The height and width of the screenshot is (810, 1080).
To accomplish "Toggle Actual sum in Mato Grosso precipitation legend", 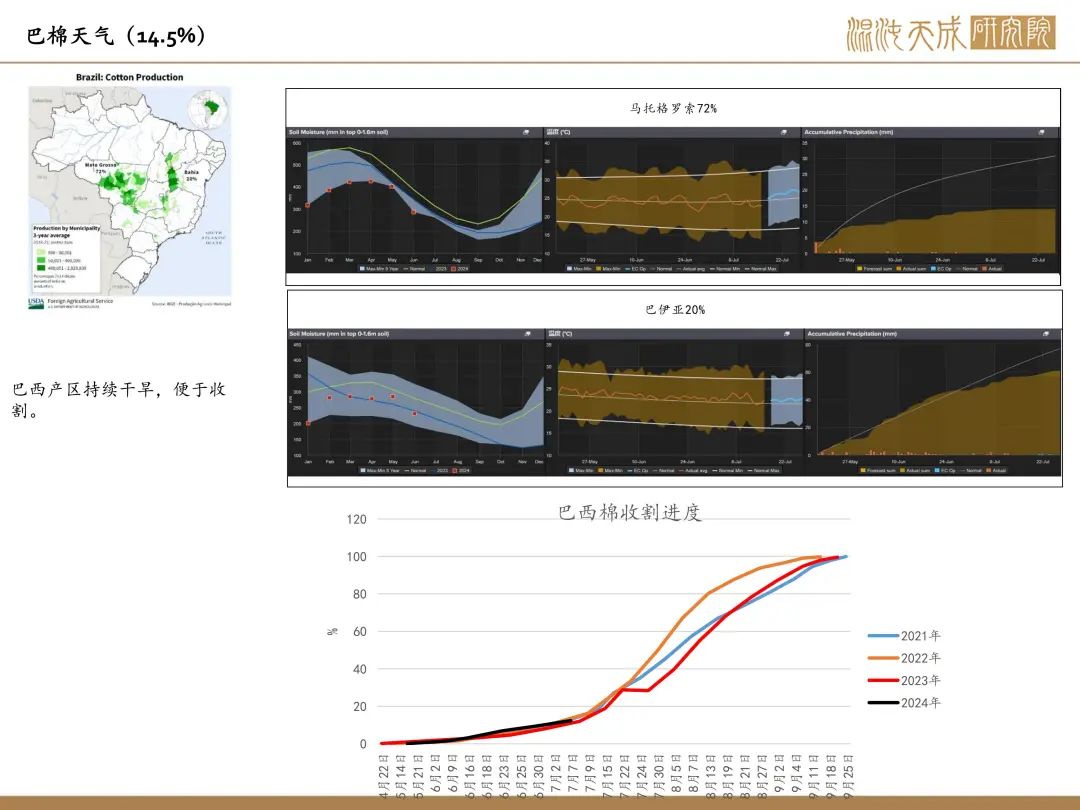I will click(x=911, y=269).
